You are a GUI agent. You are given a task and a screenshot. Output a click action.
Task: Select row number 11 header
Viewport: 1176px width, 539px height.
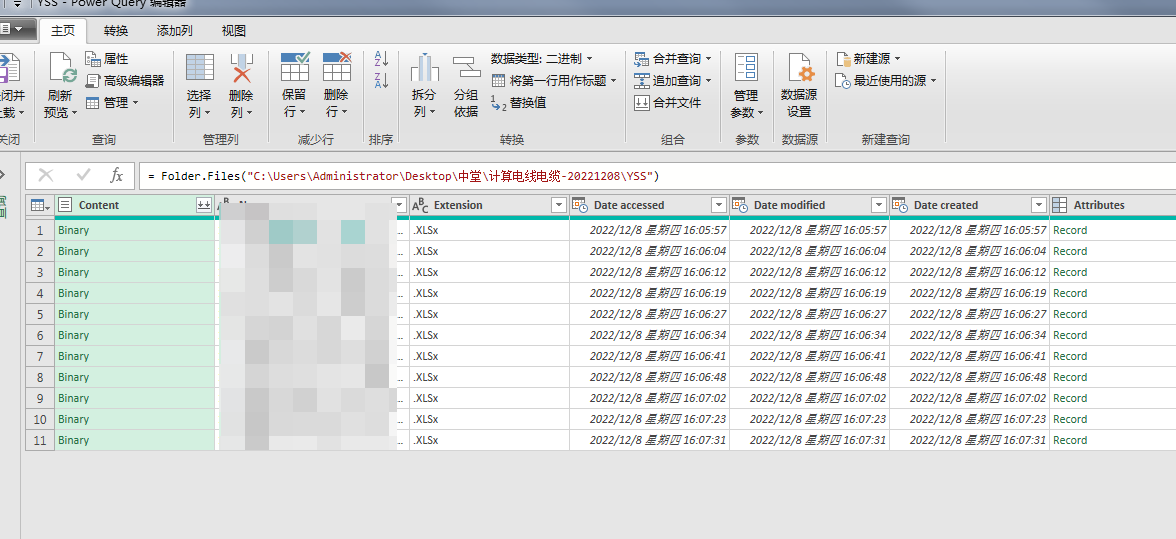40,440
